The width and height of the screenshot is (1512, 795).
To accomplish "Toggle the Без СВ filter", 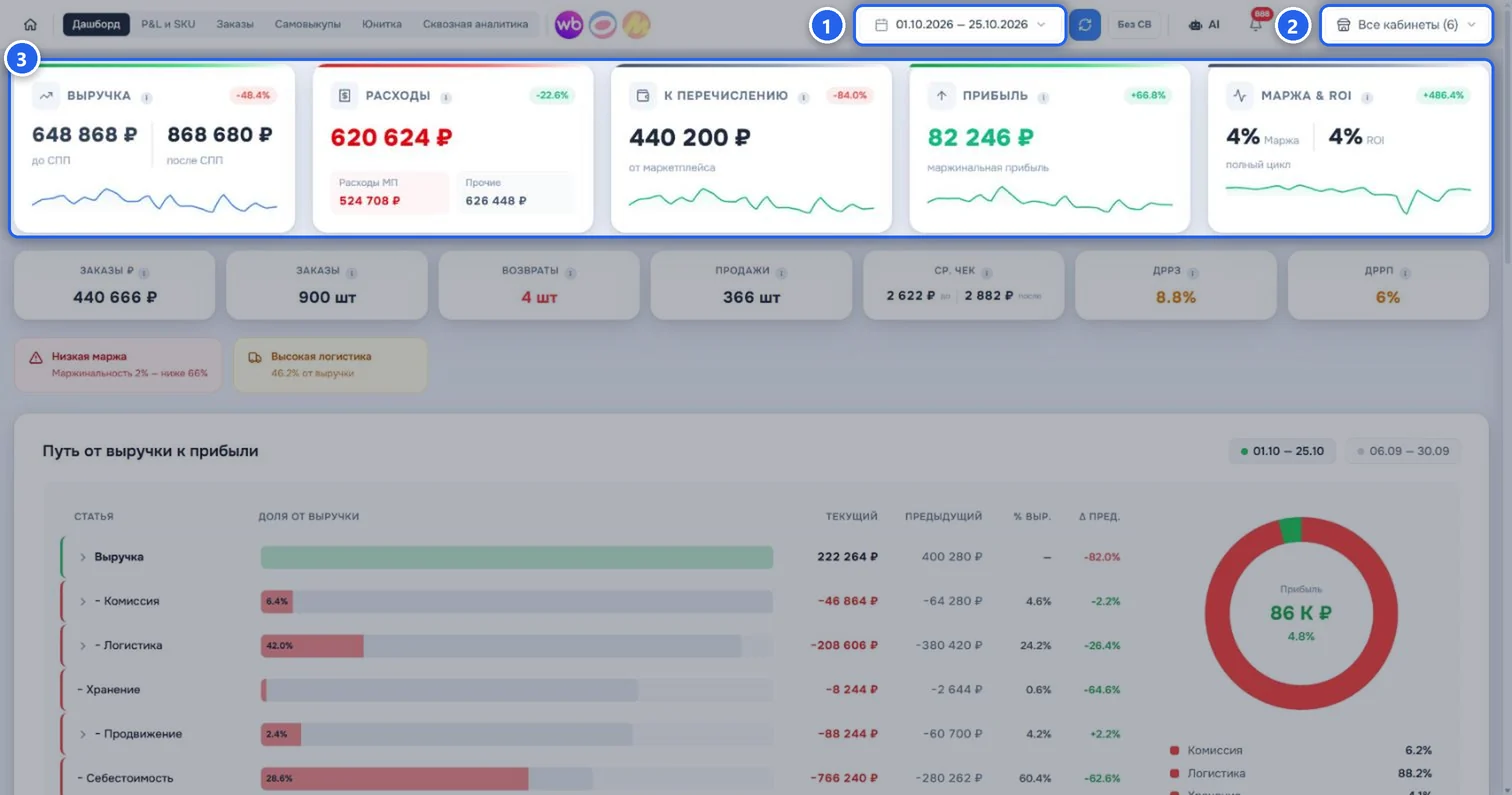I will point(1134,24).
